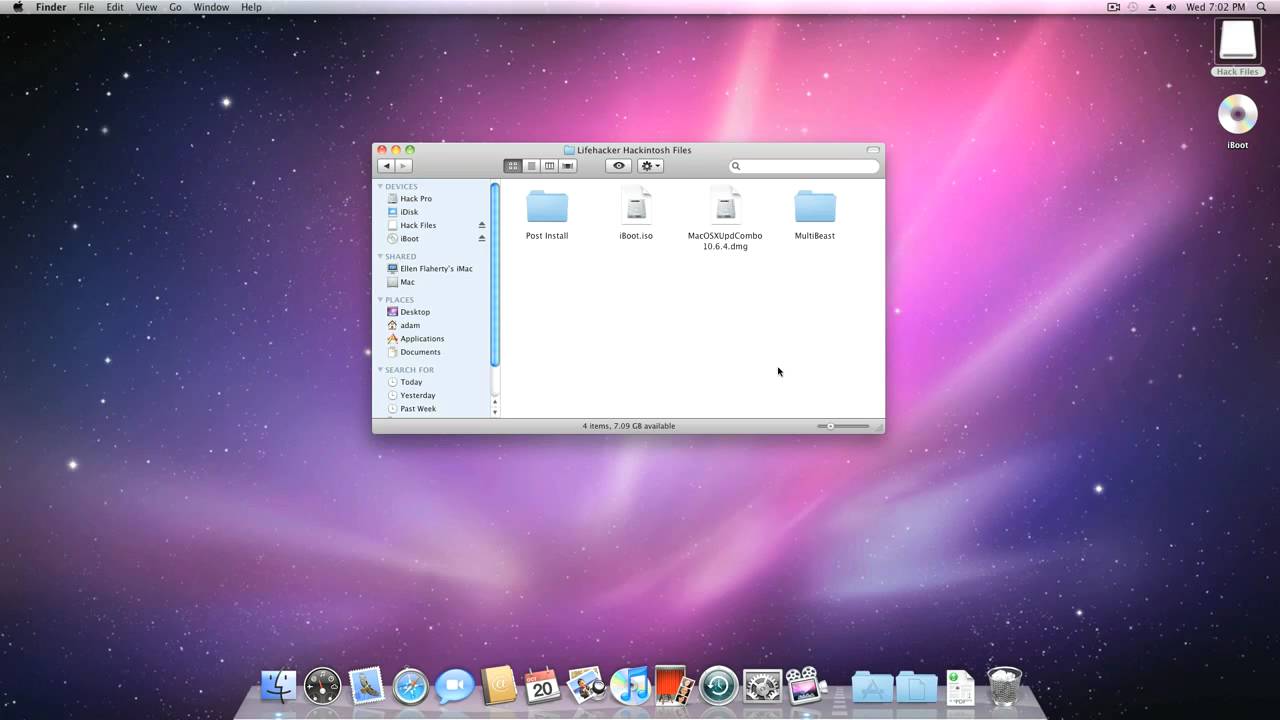Collapse the DEVICES sidebar section
Image resolution: width=1280 pixels, height=720 pixels.
380,186
